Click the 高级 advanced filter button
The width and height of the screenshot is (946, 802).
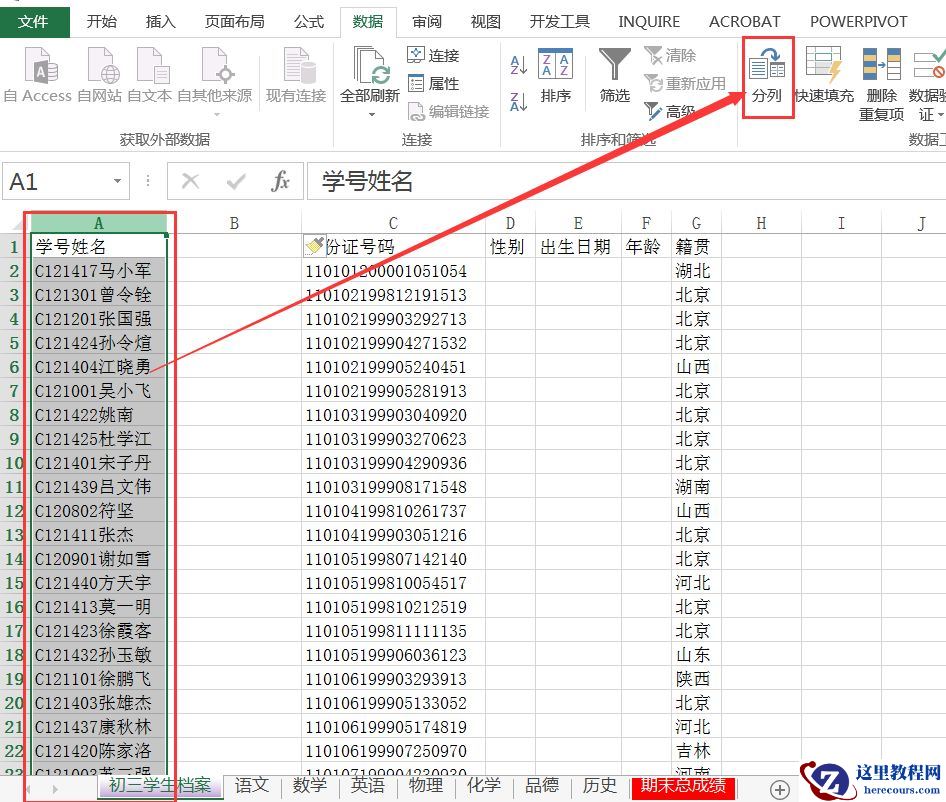[670, 111]
